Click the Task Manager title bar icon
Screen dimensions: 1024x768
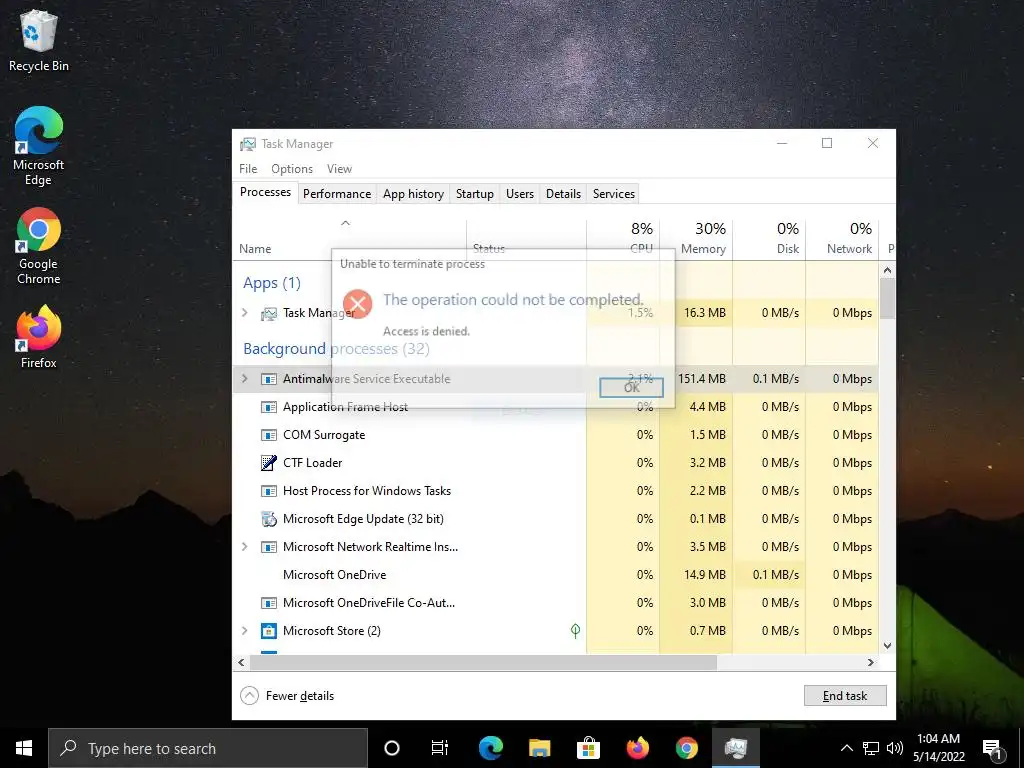click(248, 144)
